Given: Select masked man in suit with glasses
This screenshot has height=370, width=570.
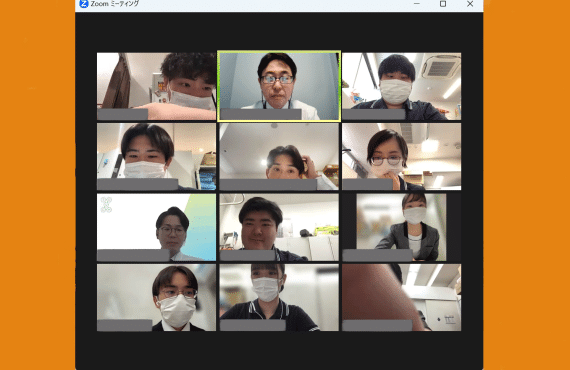Looking at the screenshot, I should [156, 297].
